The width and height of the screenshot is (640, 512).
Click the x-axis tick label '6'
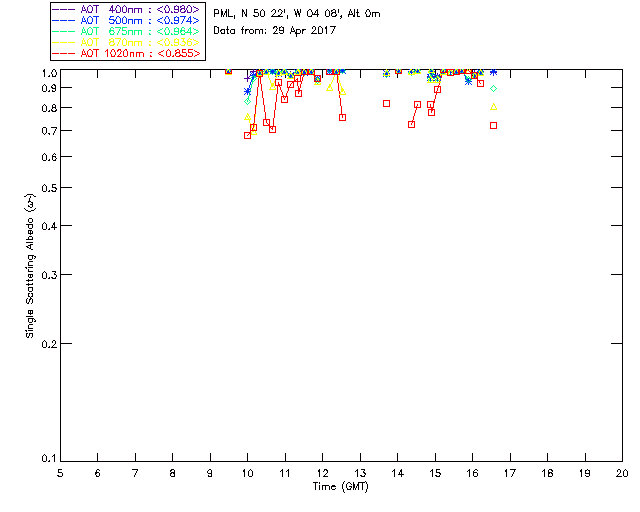pos(98,473)
